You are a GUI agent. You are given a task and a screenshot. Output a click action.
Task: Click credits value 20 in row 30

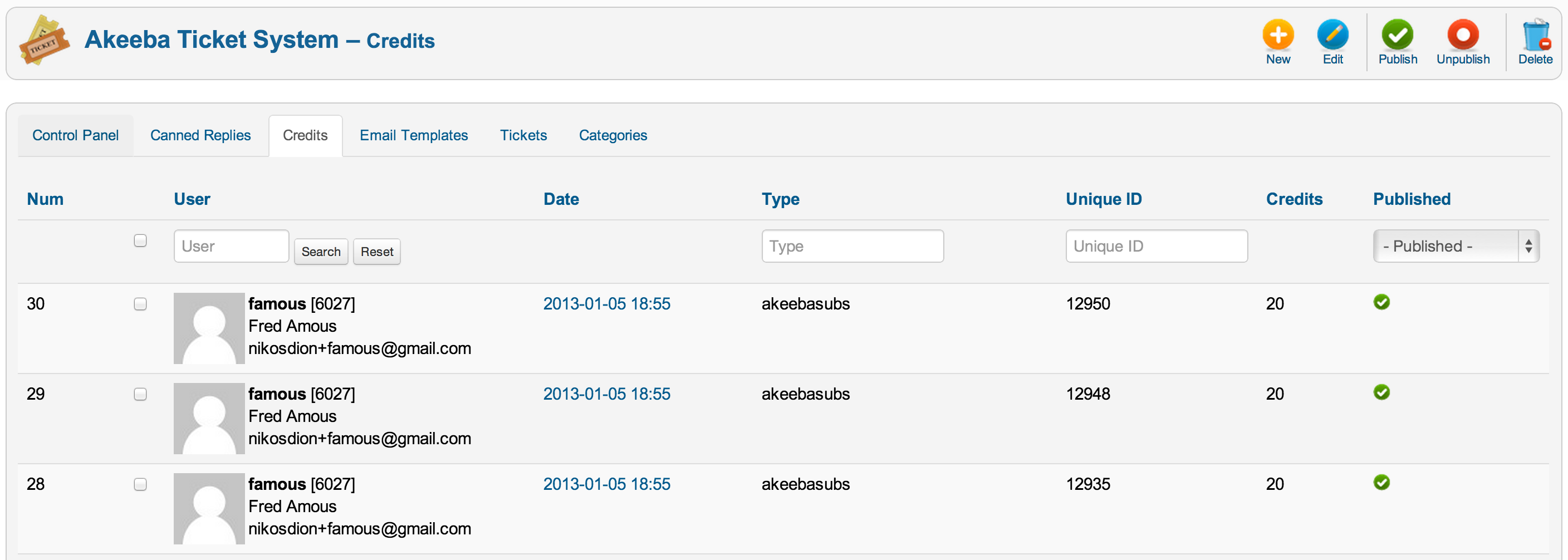coord(1275,304)
